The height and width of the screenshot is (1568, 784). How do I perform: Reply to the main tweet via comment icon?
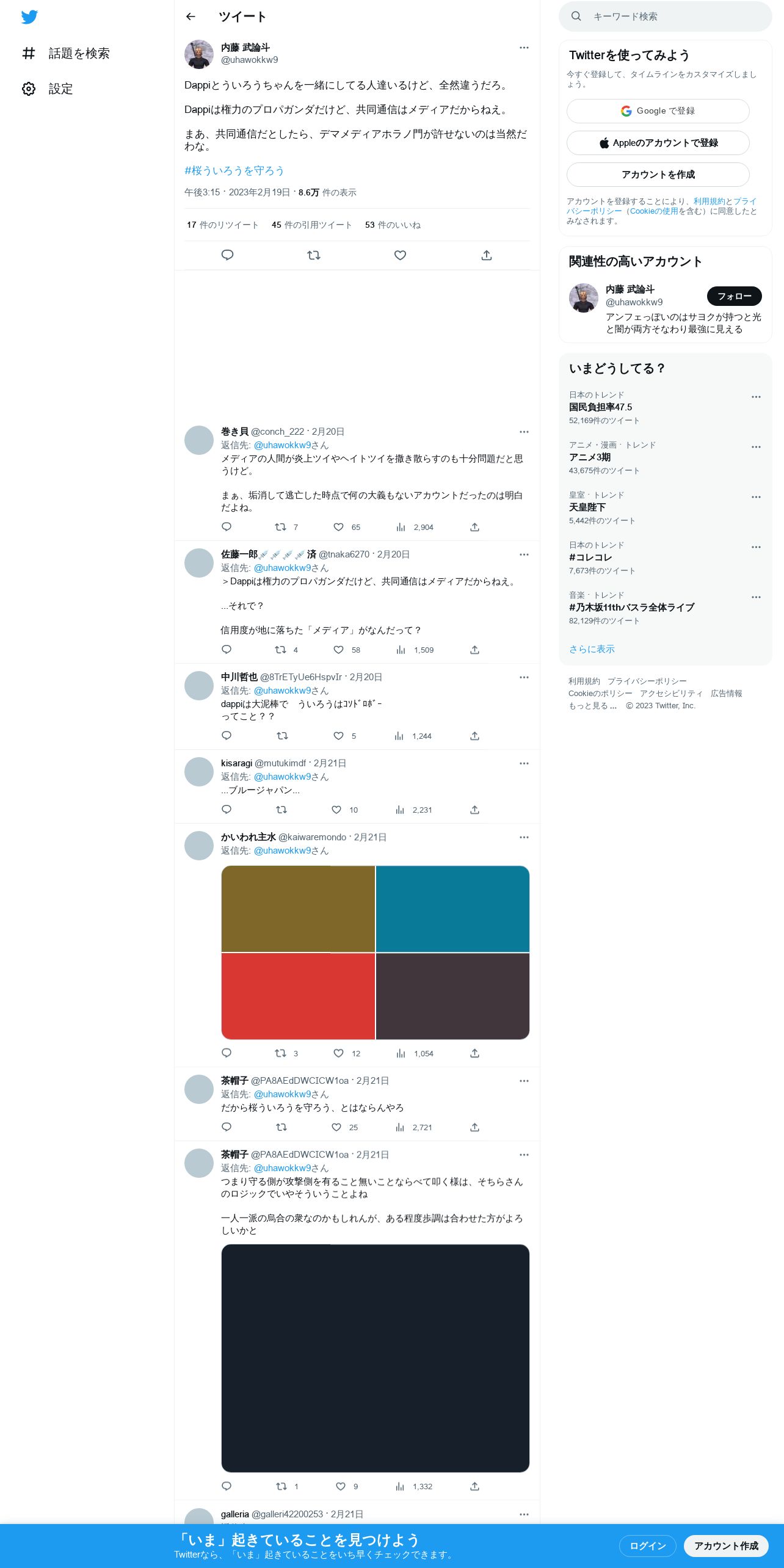[227, 255]
